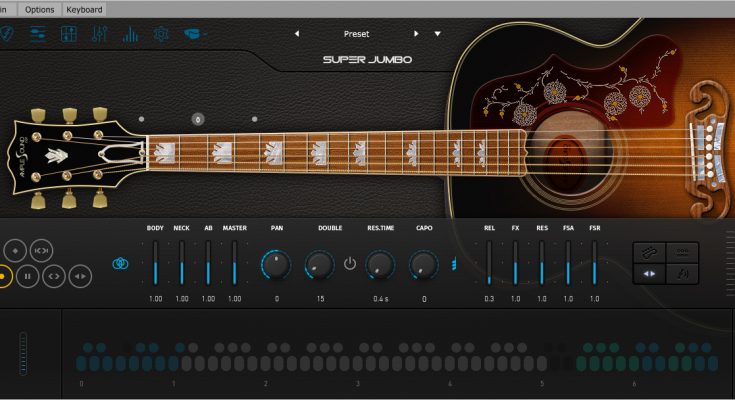Go to the previous preset arrow

[x=296, y=34]
